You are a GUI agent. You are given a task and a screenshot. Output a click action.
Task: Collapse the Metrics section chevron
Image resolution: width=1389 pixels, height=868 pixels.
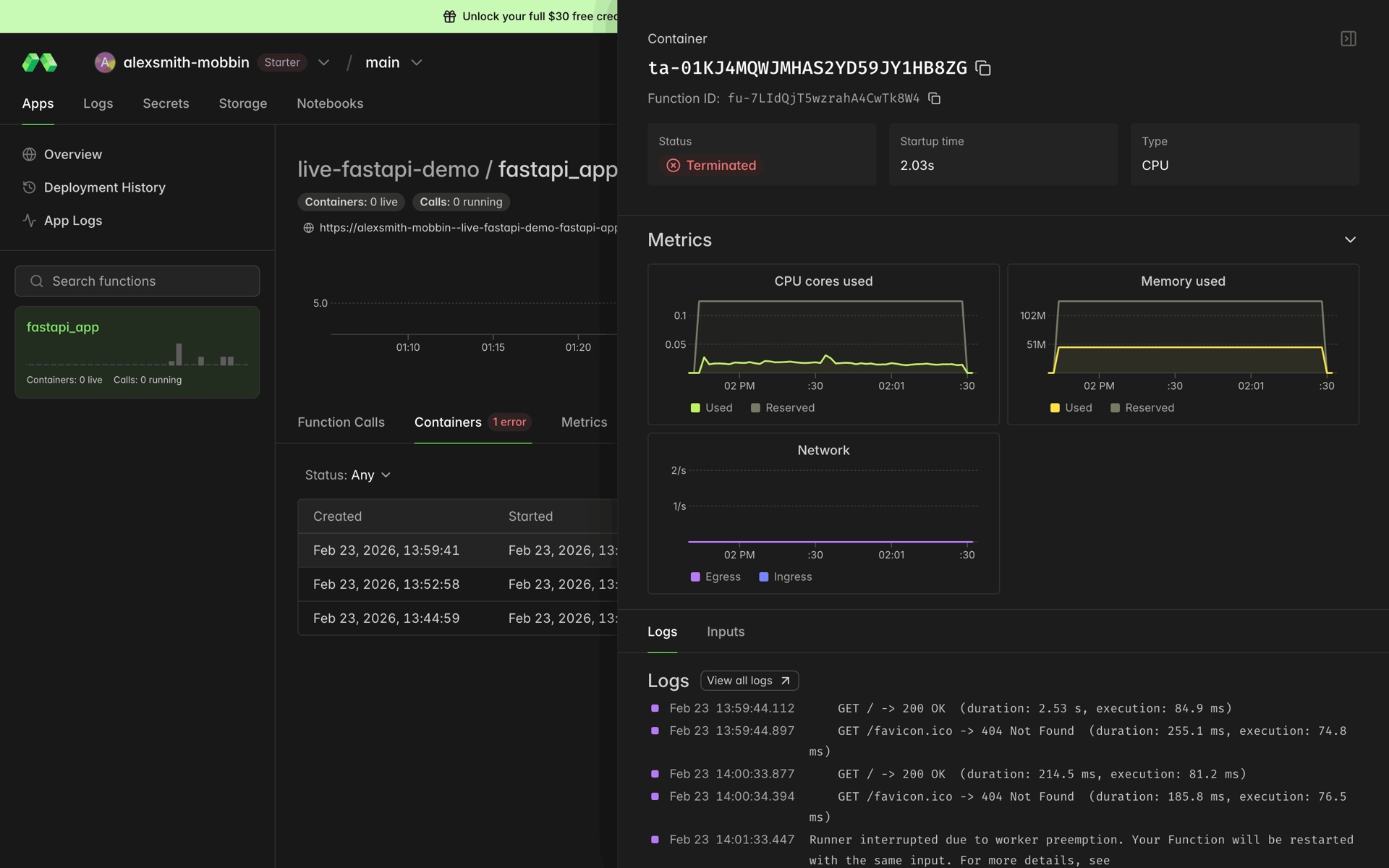[x=1350, y=240]
